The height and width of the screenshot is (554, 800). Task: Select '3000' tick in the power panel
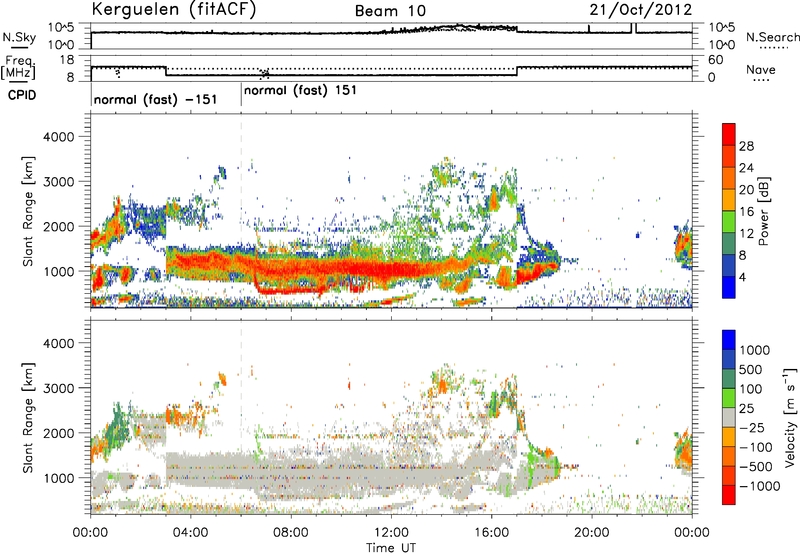59,182
